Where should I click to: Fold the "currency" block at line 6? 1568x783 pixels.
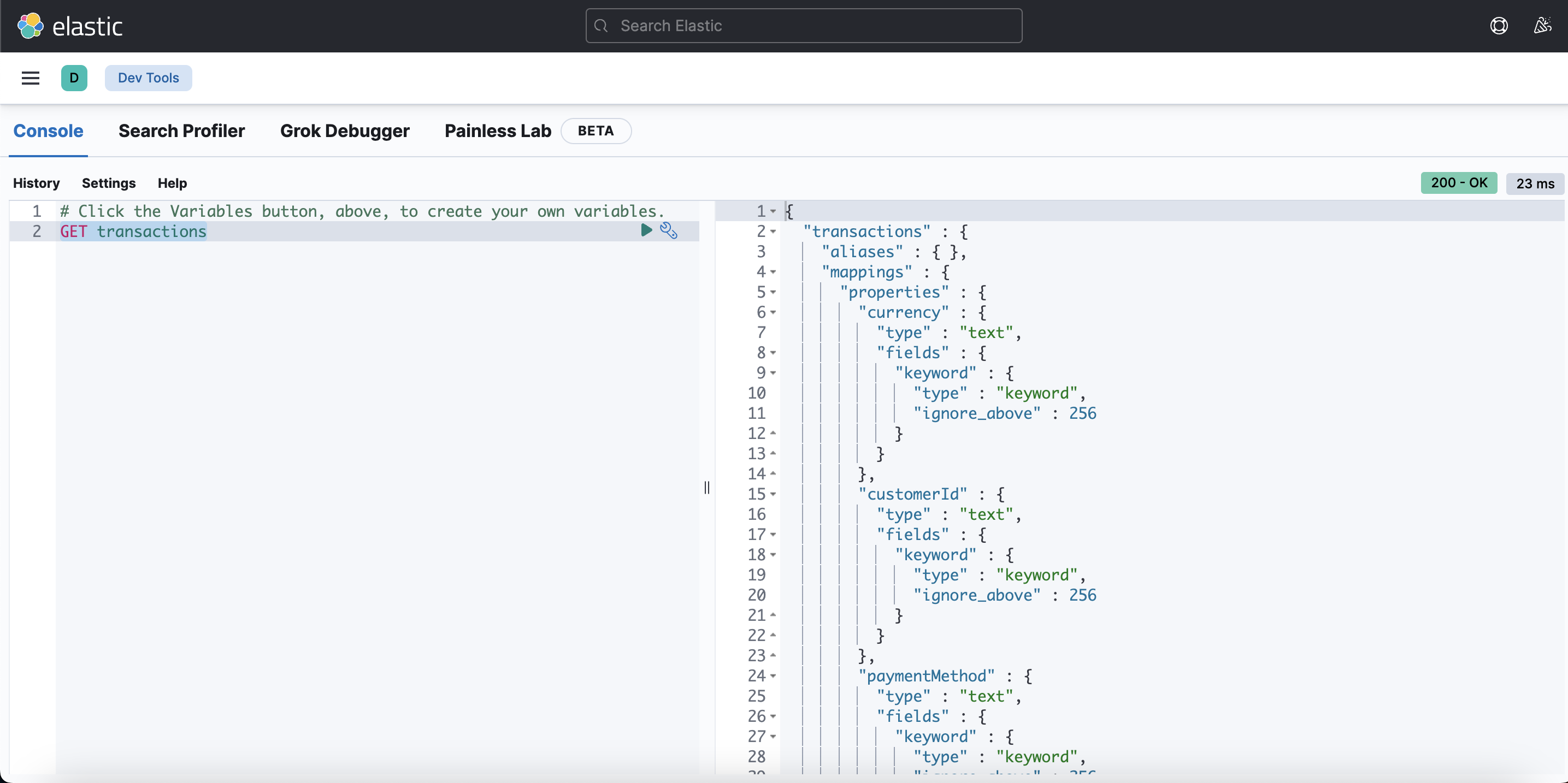pyautogui.click(x=773, y=313)
